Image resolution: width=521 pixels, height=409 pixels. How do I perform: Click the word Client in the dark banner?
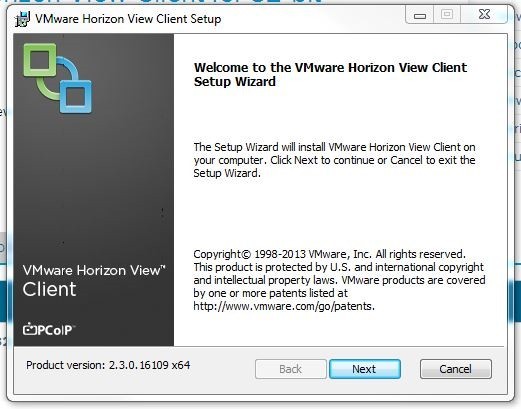point(49,289)
